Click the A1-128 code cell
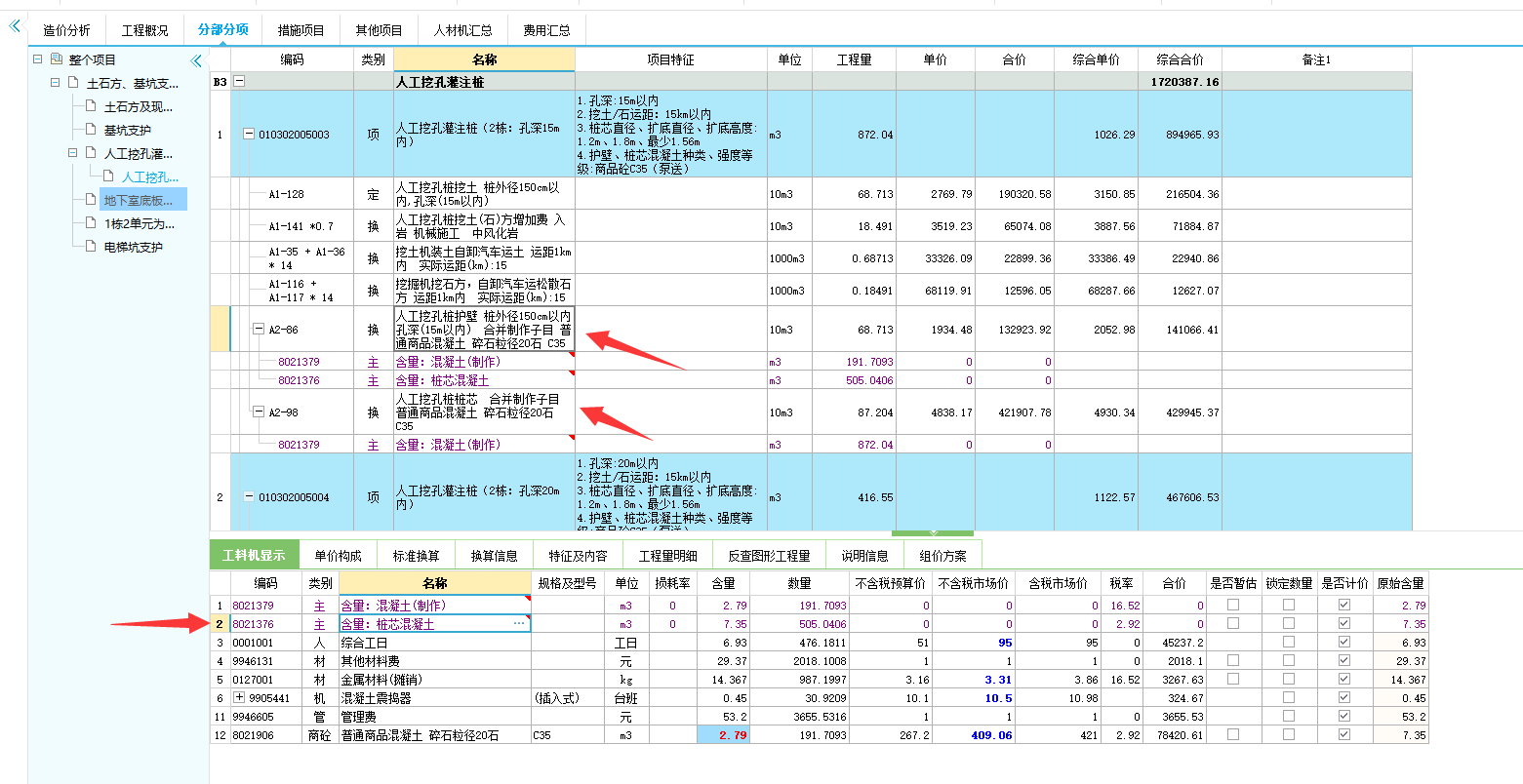 (292, 194)
